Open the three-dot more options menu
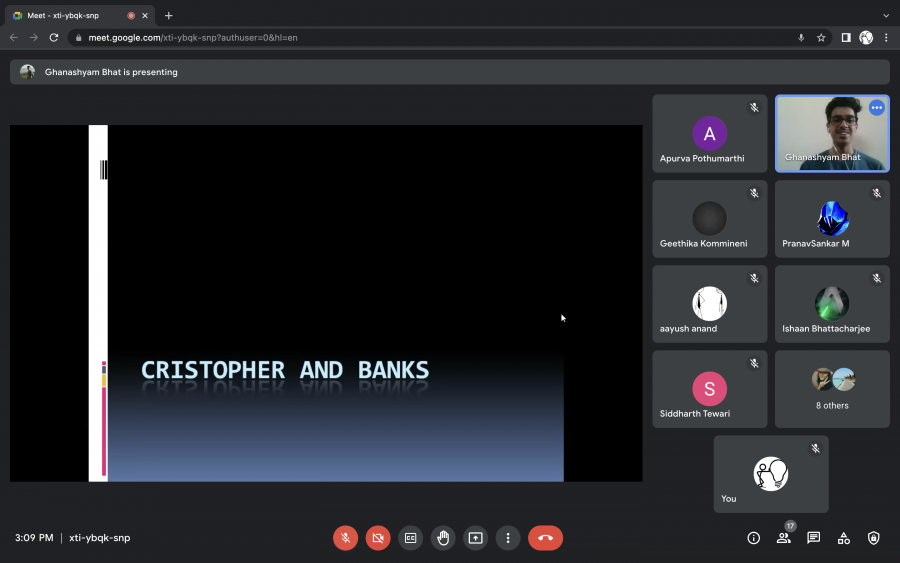 tap(508, 538)
